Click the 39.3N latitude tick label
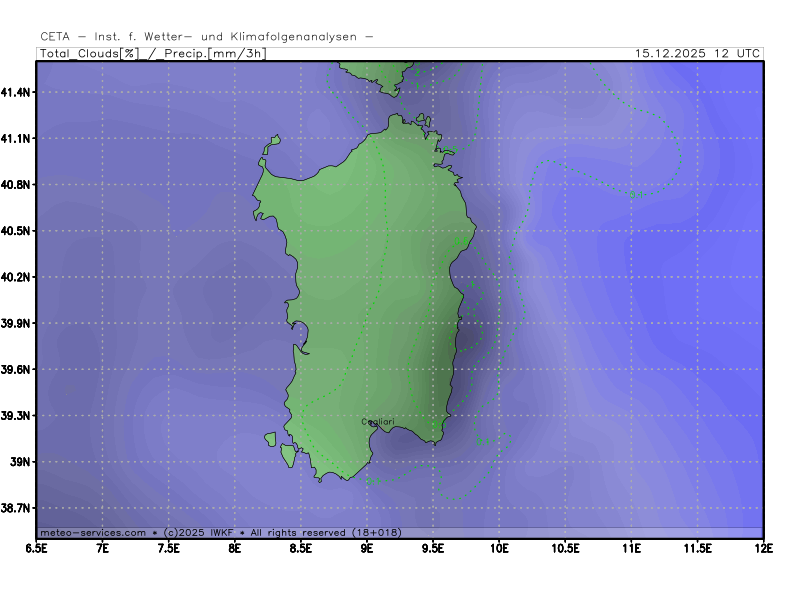 [x=17, y=416]
